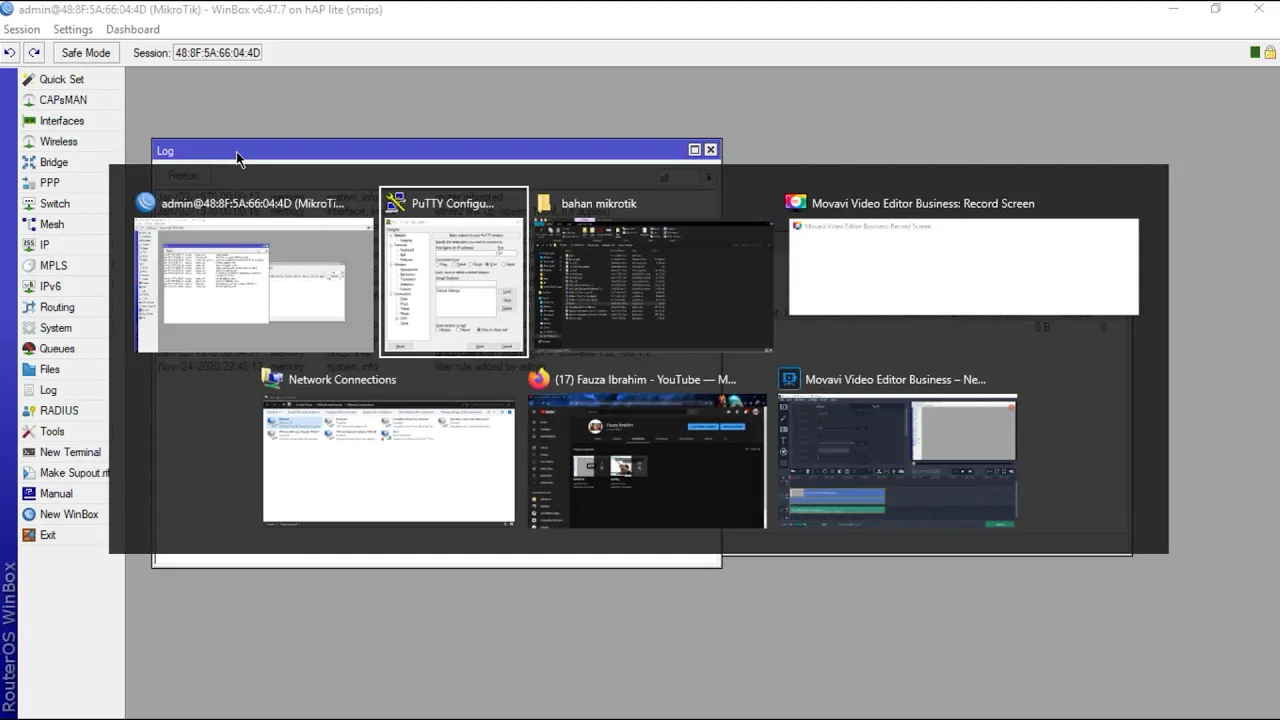Screen dimensions: 1280x720
Task: Maximize the Log window
Action: (695, 150)
